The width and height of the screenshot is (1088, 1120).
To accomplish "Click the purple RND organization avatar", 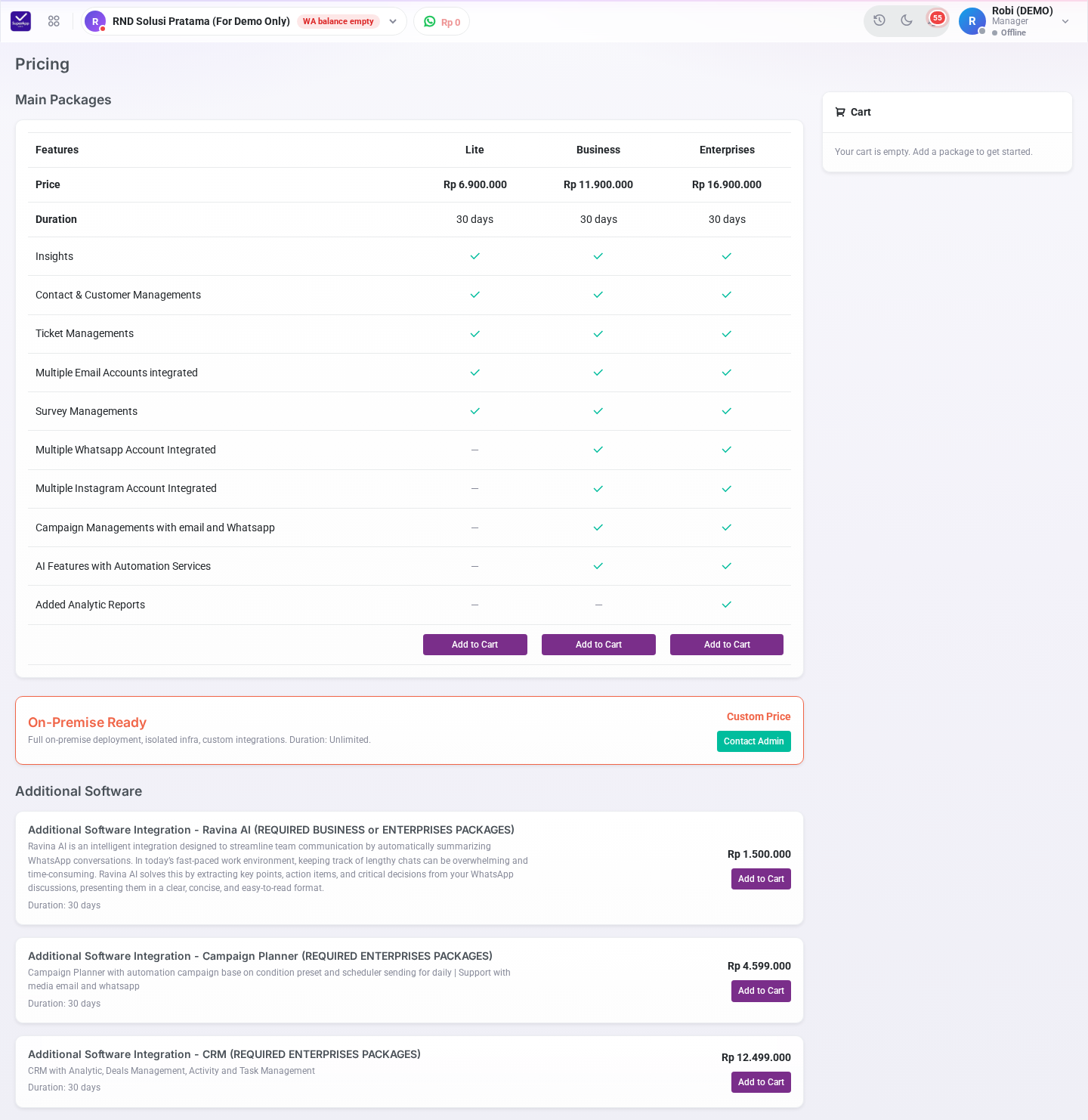I will (x=95, y=21).
